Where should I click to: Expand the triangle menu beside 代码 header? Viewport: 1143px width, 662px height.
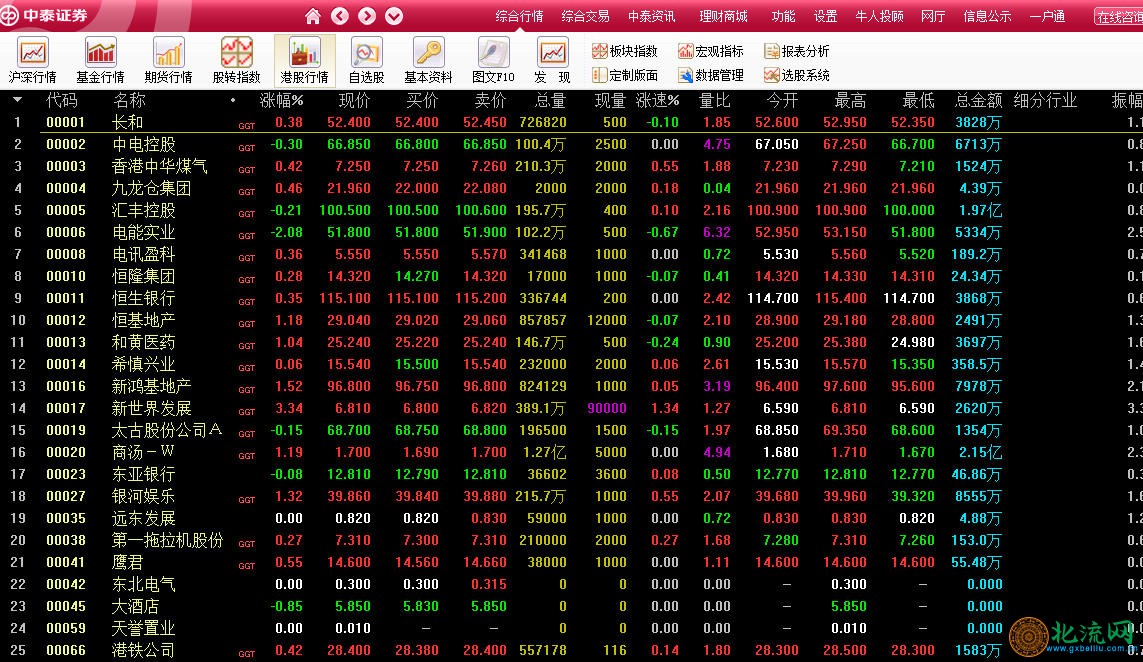click(17, 100)
